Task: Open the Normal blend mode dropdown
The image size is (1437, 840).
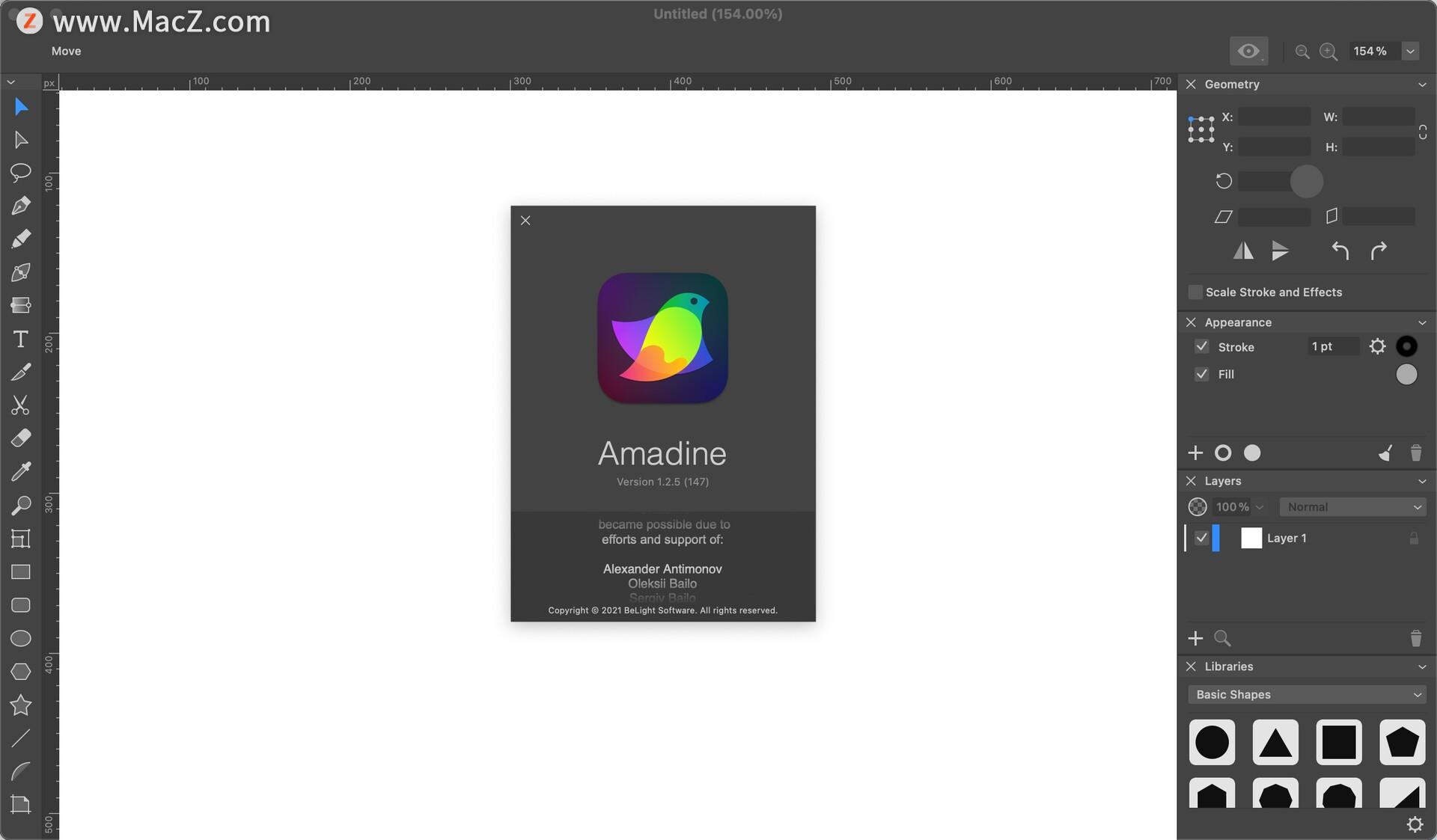Action: point(1352,506)
